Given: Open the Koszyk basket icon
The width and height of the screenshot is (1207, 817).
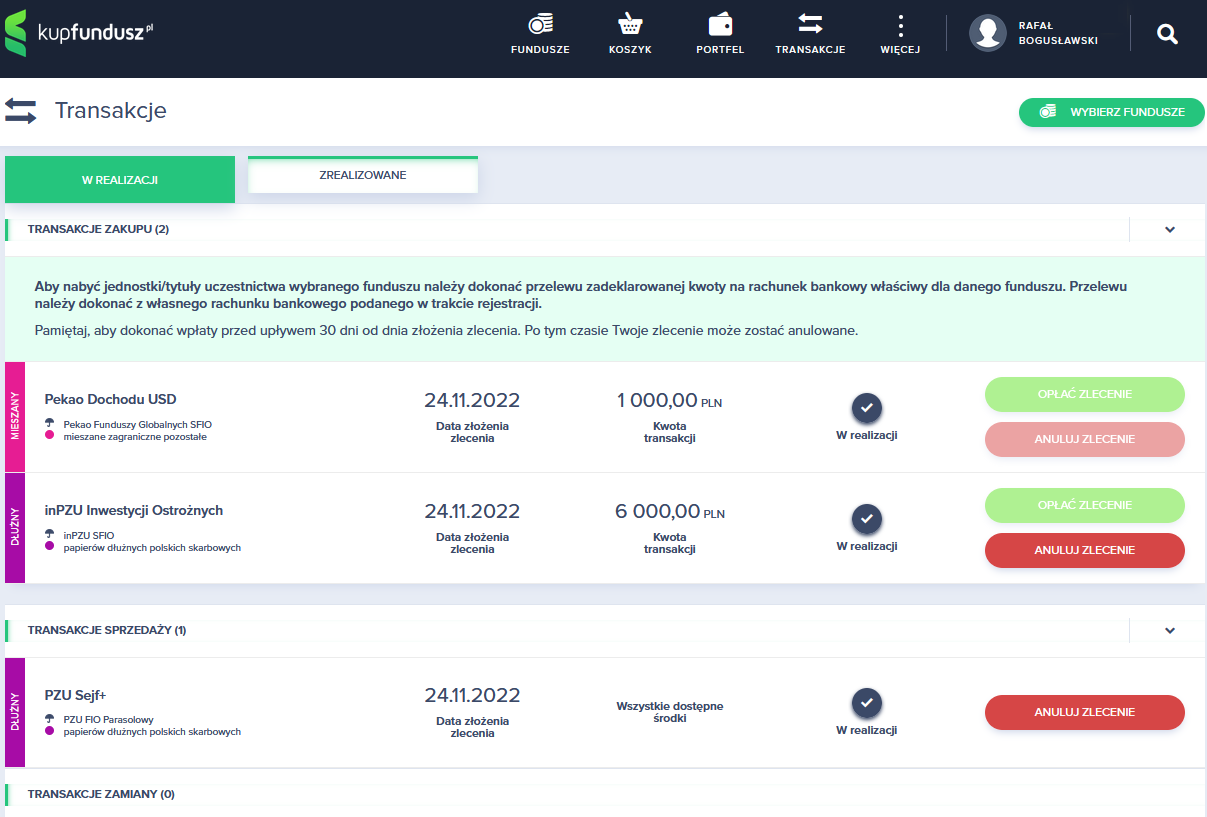Looking at the screenshot, I should coord(630,24).
